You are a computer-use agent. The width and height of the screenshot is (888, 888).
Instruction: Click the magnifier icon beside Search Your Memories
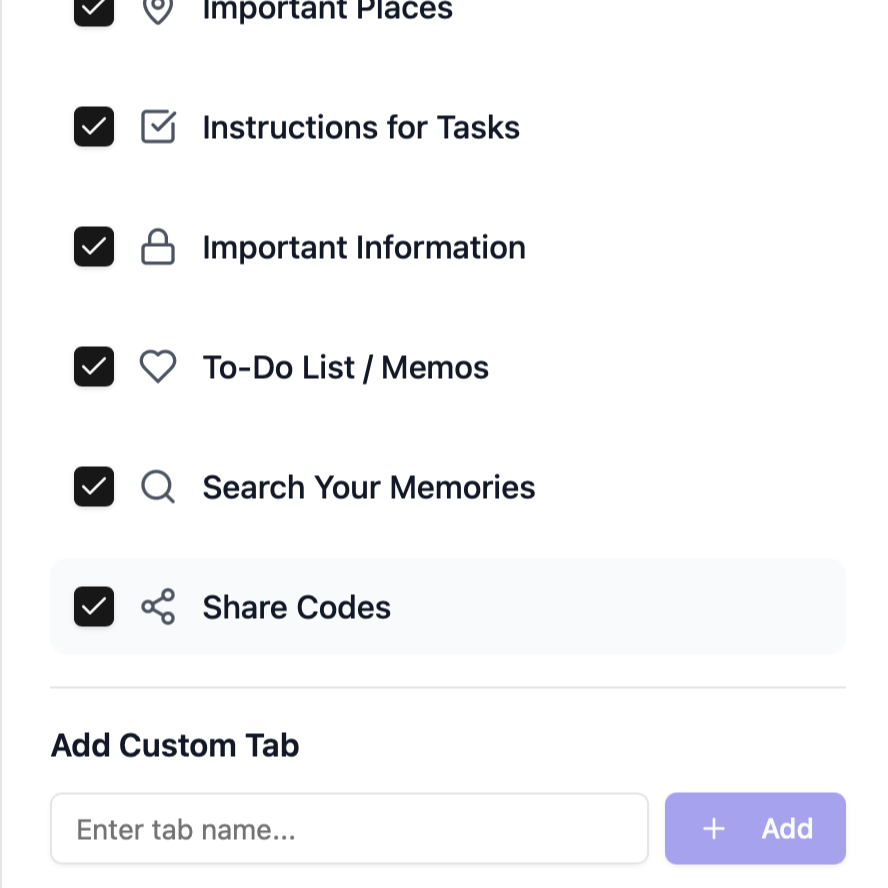click(x=158, y=487)
